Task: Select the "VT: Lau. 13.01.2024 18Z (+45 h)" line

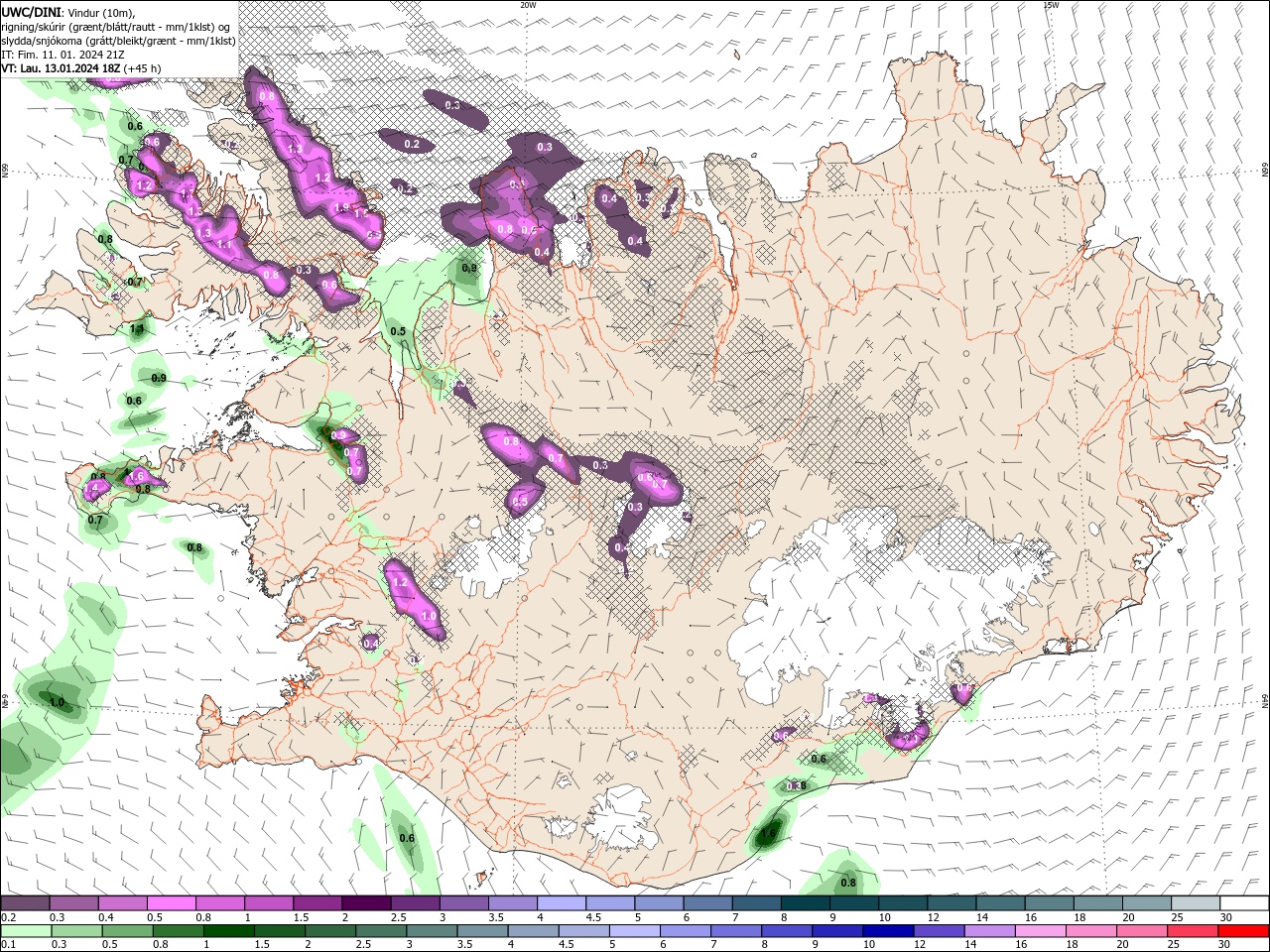Action: (x=80, y=68)
